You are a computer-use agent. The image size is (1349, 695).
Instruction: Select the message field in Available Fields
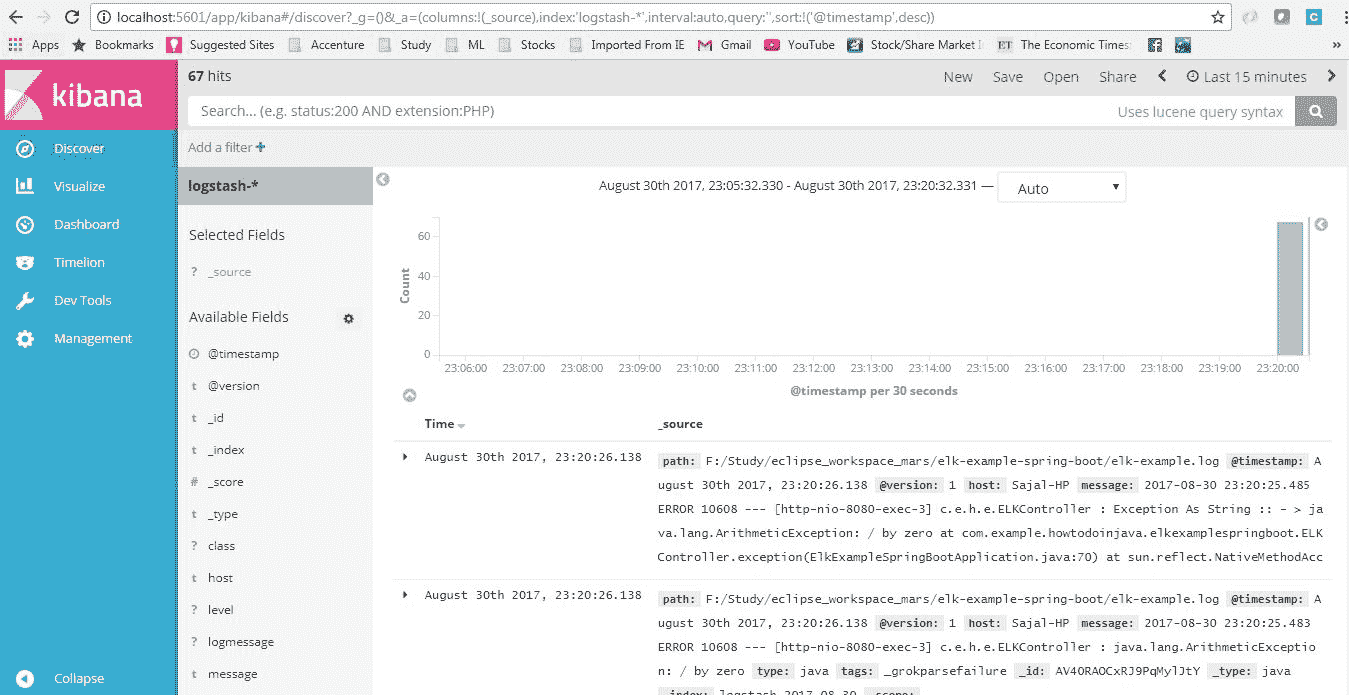[232, 674]
